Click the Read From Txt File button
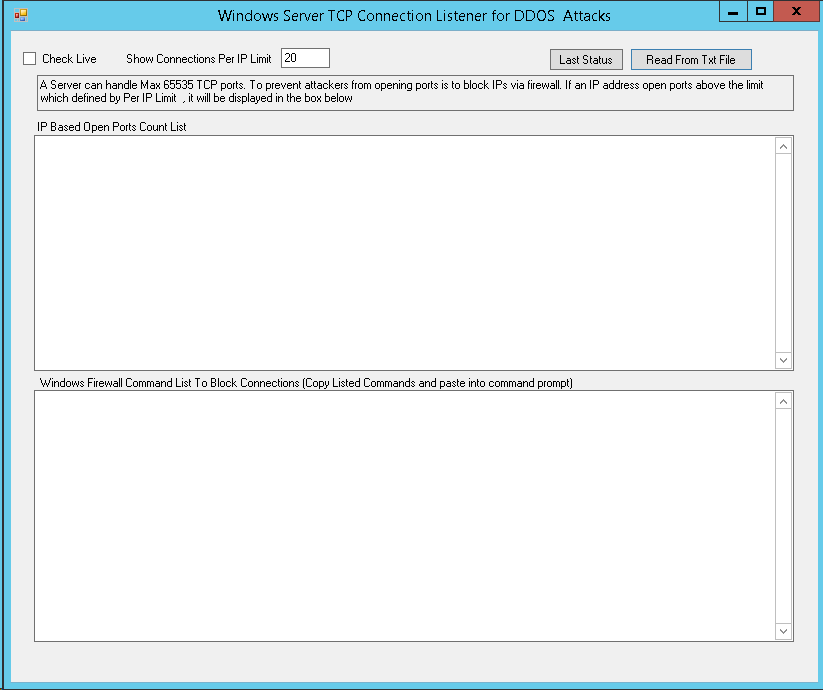This screenshot has height=690, width=823. [x=691, y=59]
